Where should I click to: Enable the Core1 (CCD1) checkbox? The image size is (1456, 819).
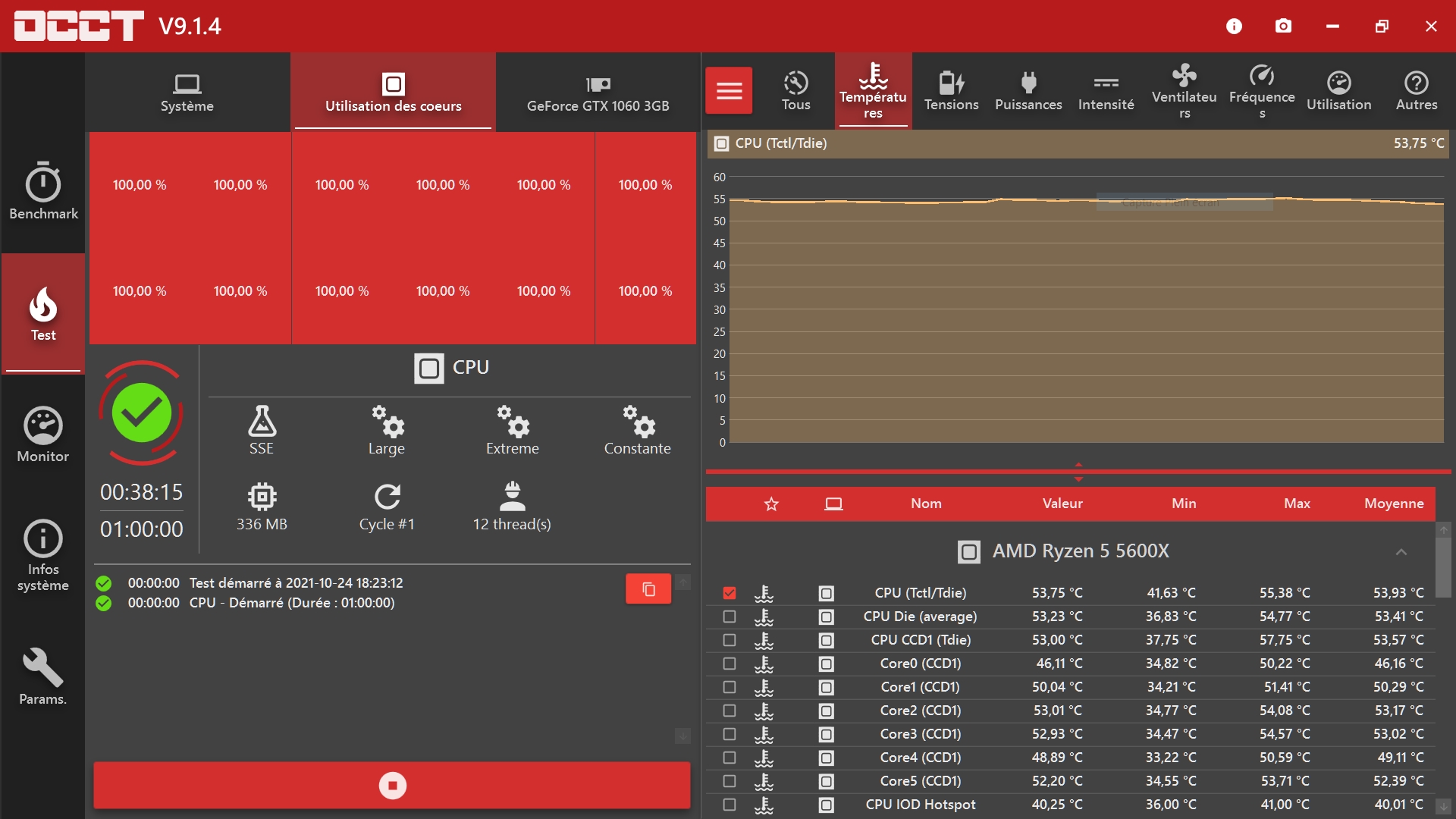pos(730,687)
